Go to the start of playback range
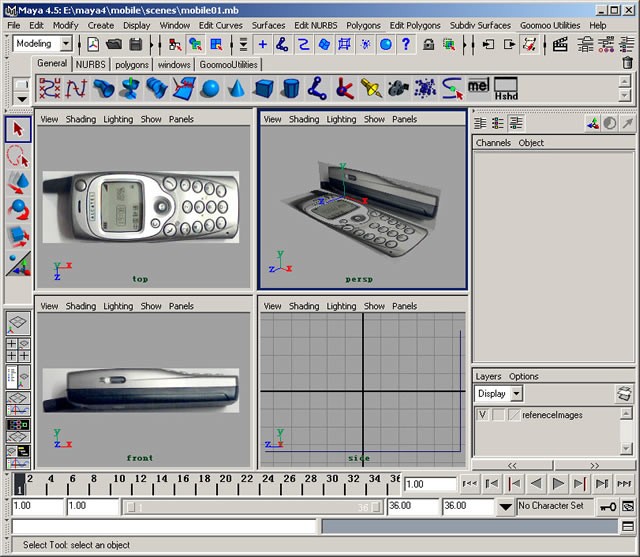This screenshot has height=557, width=640. click(469, 484)
